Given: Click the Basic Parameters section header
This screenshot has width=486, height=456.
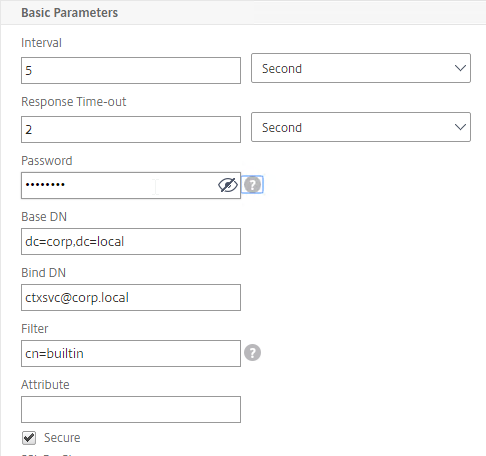Looking at the screenshot, I should pos(69,13).
